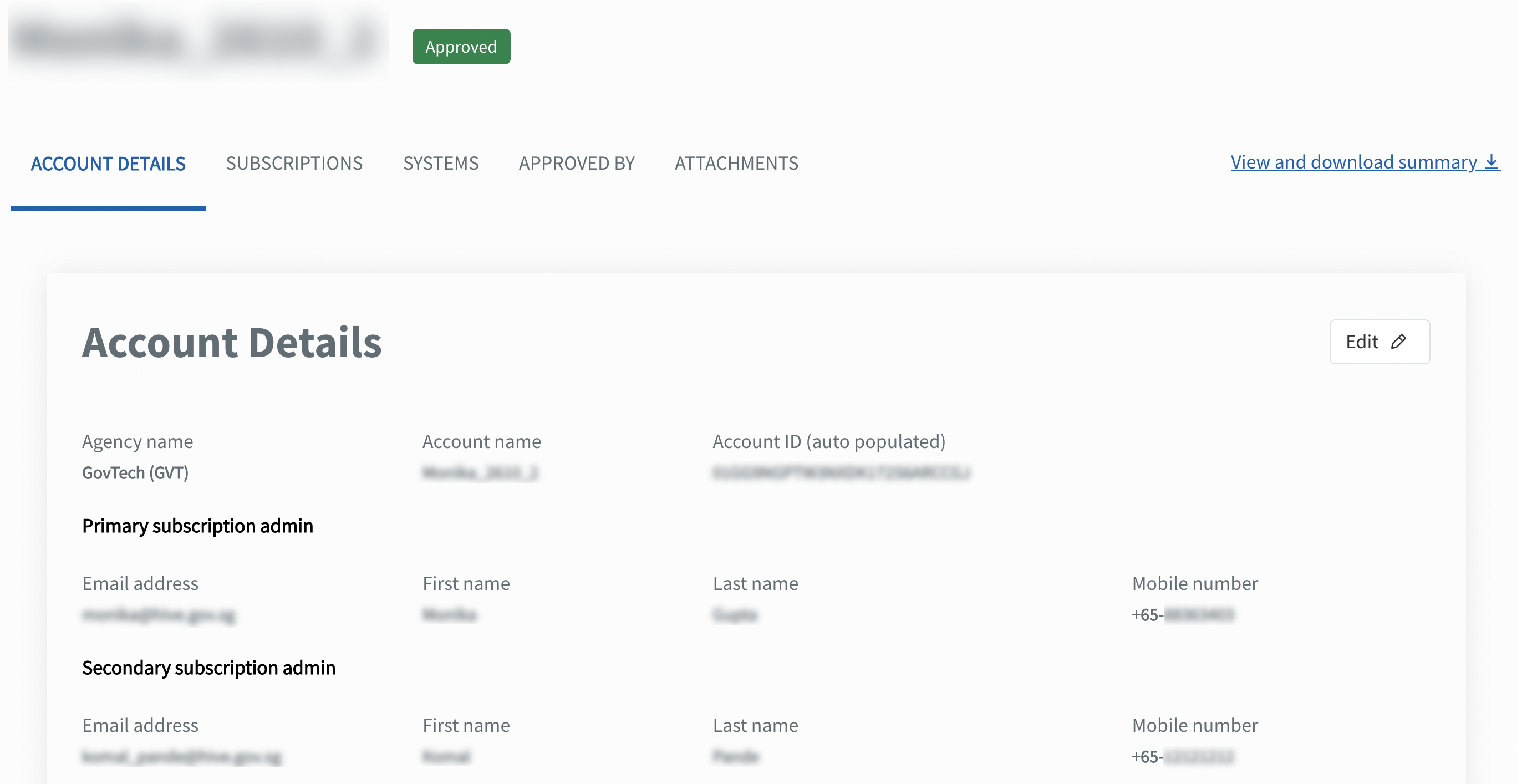Open the ATTACHMENTS tab
1517x784 pixels.
tap(736, 163)
